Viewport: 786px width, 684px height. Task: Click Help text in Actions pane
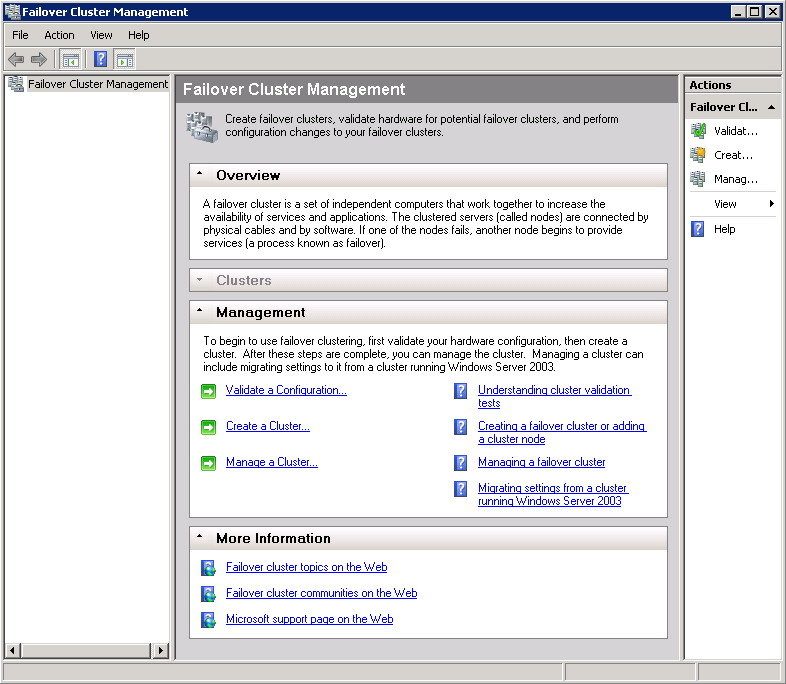pyautogui.click(x=724, y=230)
